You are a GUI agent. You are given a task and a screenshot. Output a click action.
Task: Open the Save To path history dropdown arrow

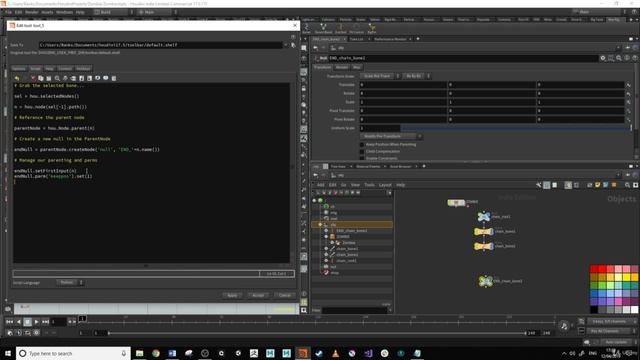click(x=286, y=45)
